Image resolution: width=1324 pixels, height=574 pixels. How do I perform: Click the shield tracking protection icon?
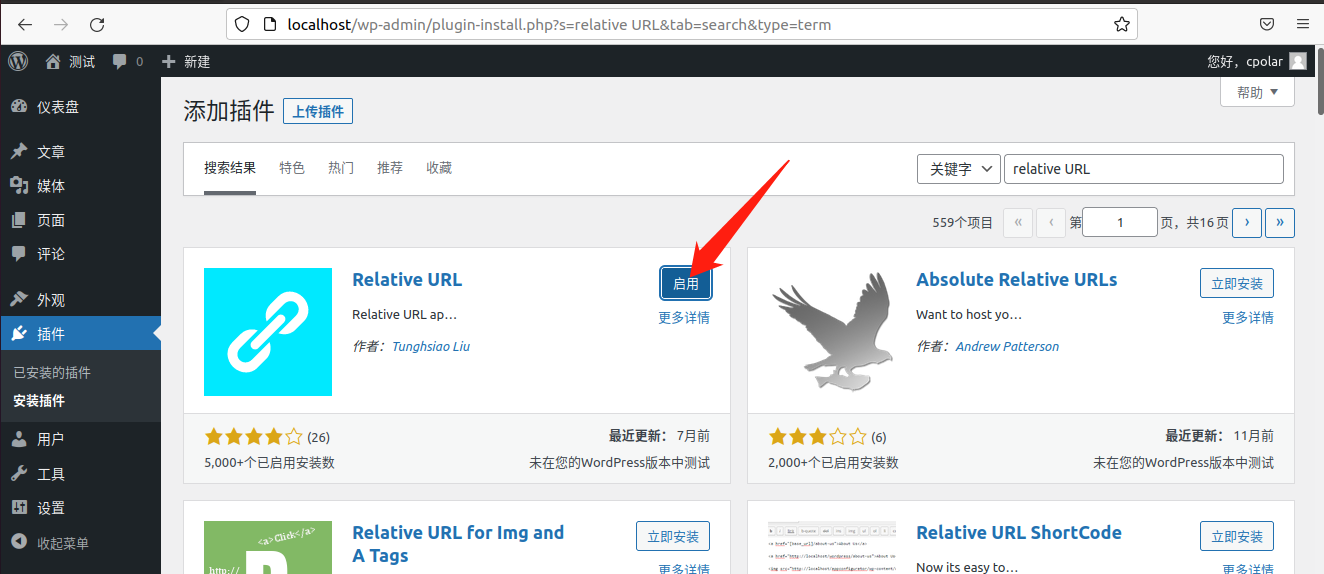point(242,24)
